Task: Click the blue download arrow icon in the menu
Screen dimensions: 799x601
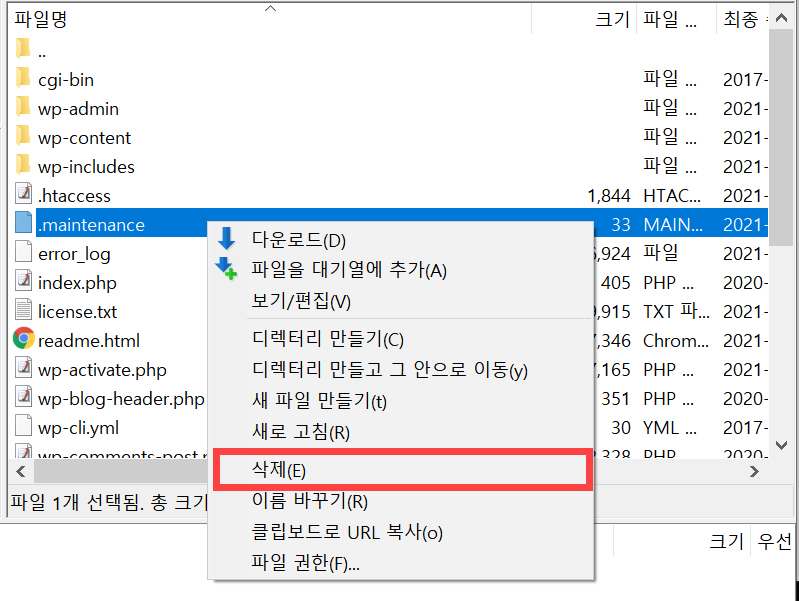Action: coord(227,239)
